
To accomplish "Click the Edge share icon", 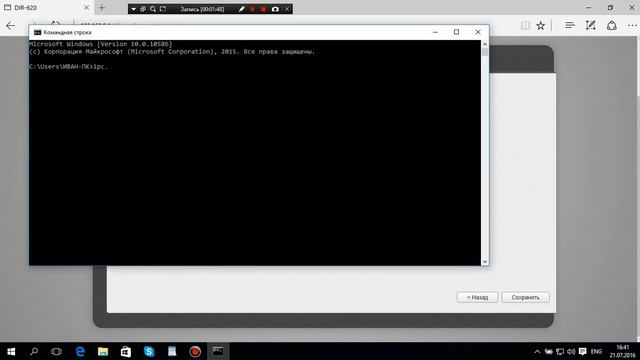I will tap(611, 26).
